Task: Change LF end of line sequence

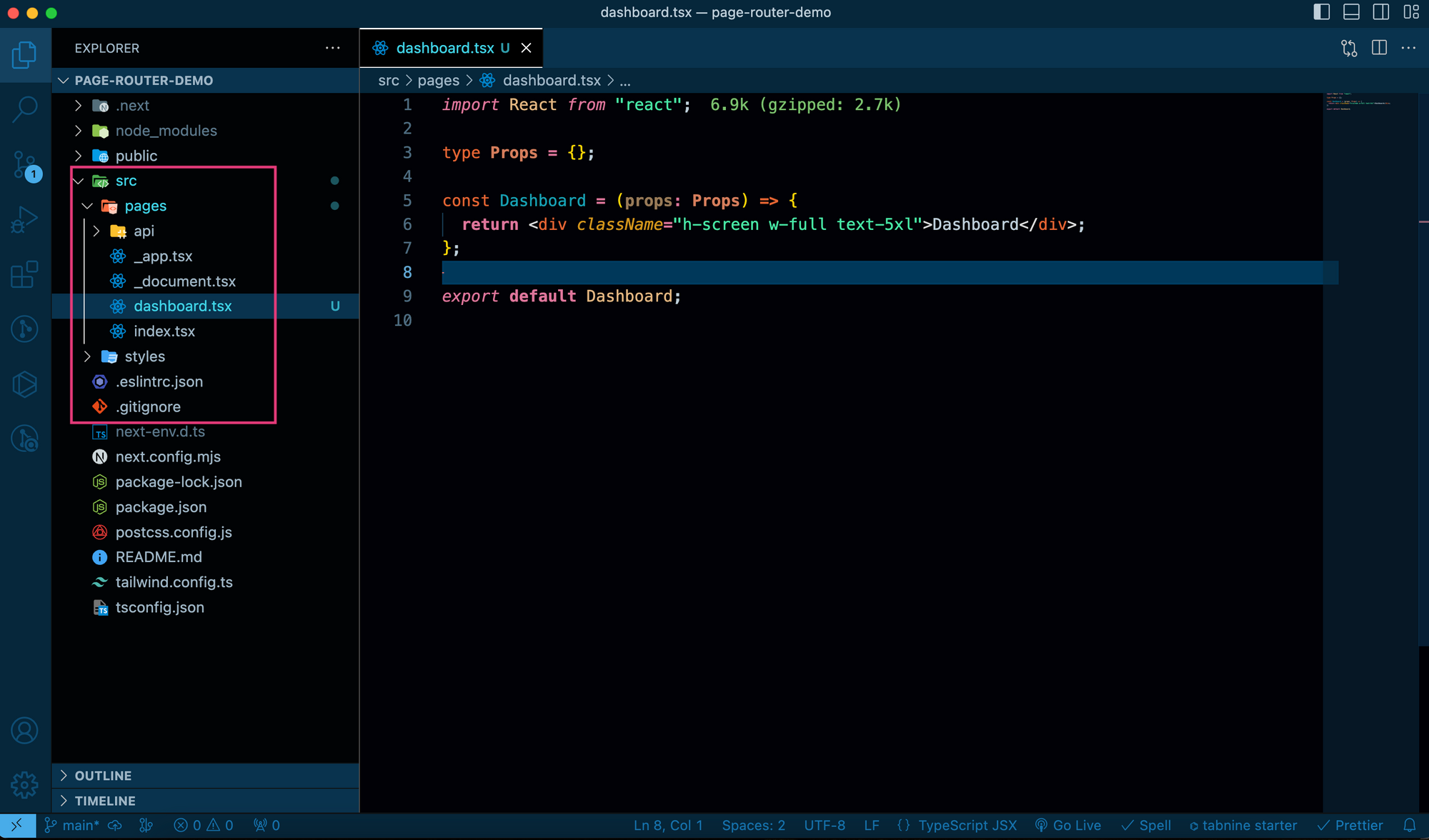Action: (x=872, y=825)
